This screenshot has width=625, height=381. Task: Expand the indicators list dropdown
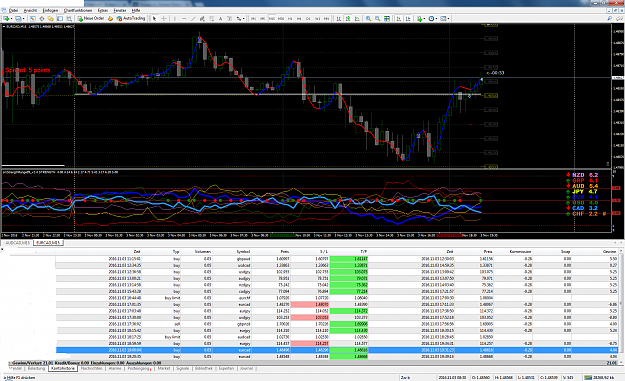tap(425, 18)
